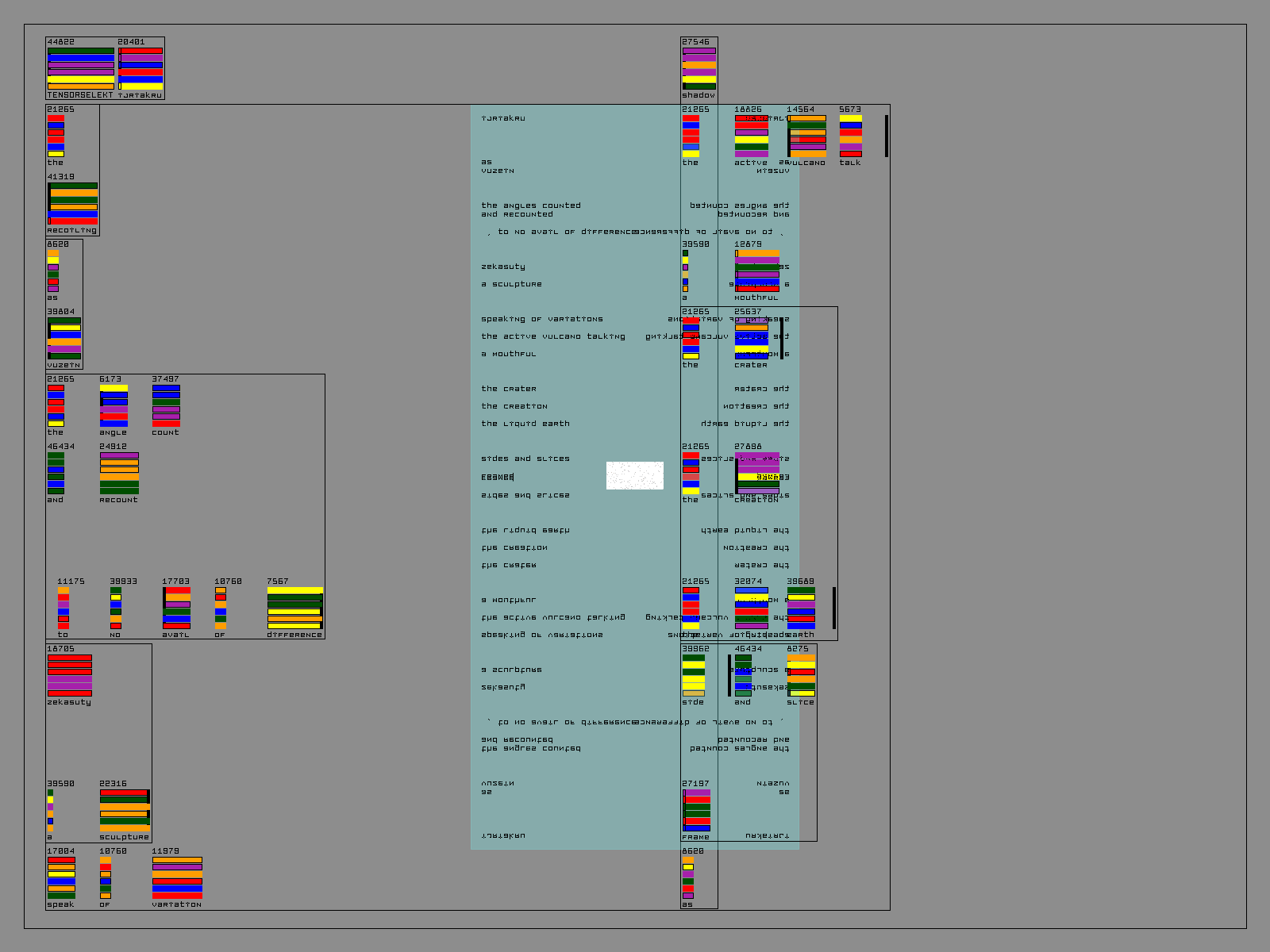
Task: Click the vulcano striped block 14564
Action: [x=806, y=136]
